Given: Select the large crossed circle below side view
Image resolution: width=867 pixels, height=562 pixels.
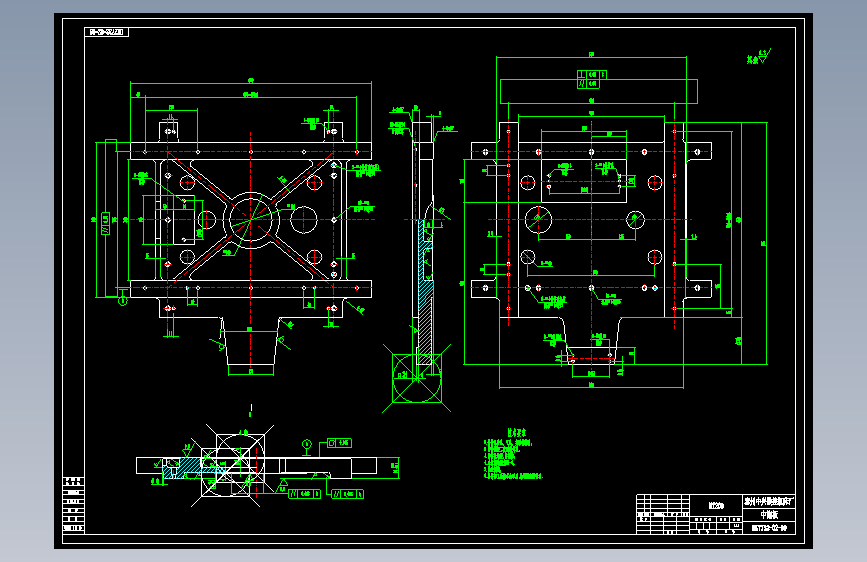Looking at the screenshot, I should click(417, 378).
